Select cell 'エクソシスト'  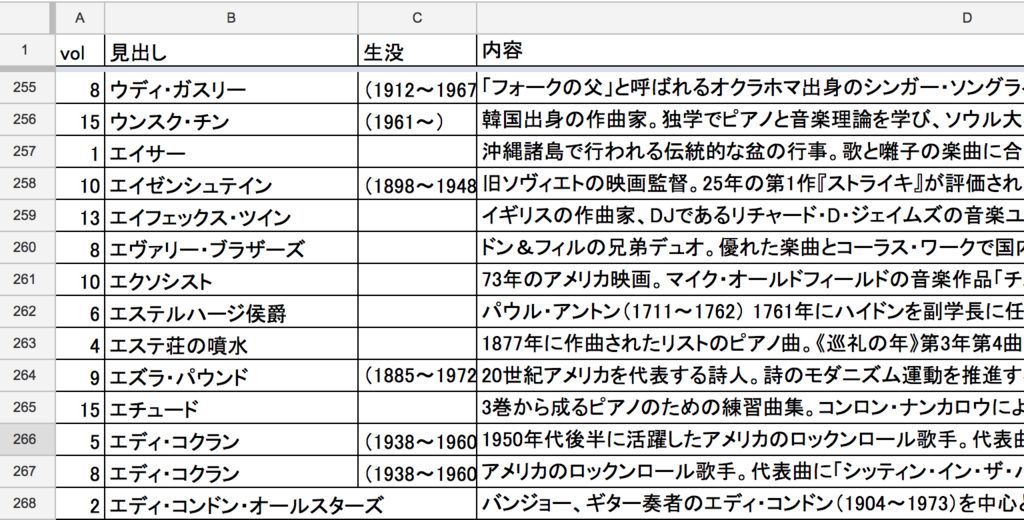tap(231, 280)
